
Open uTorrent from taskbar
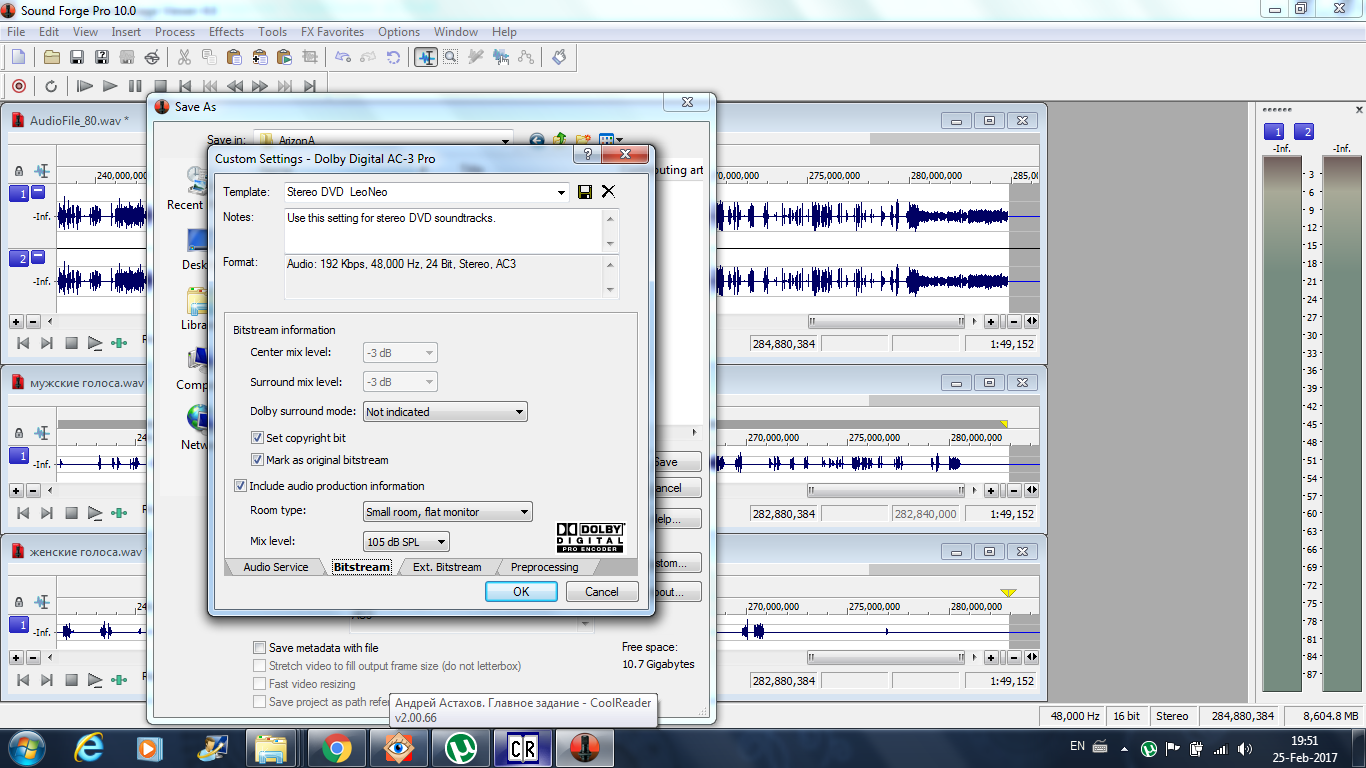click(460, 747)
